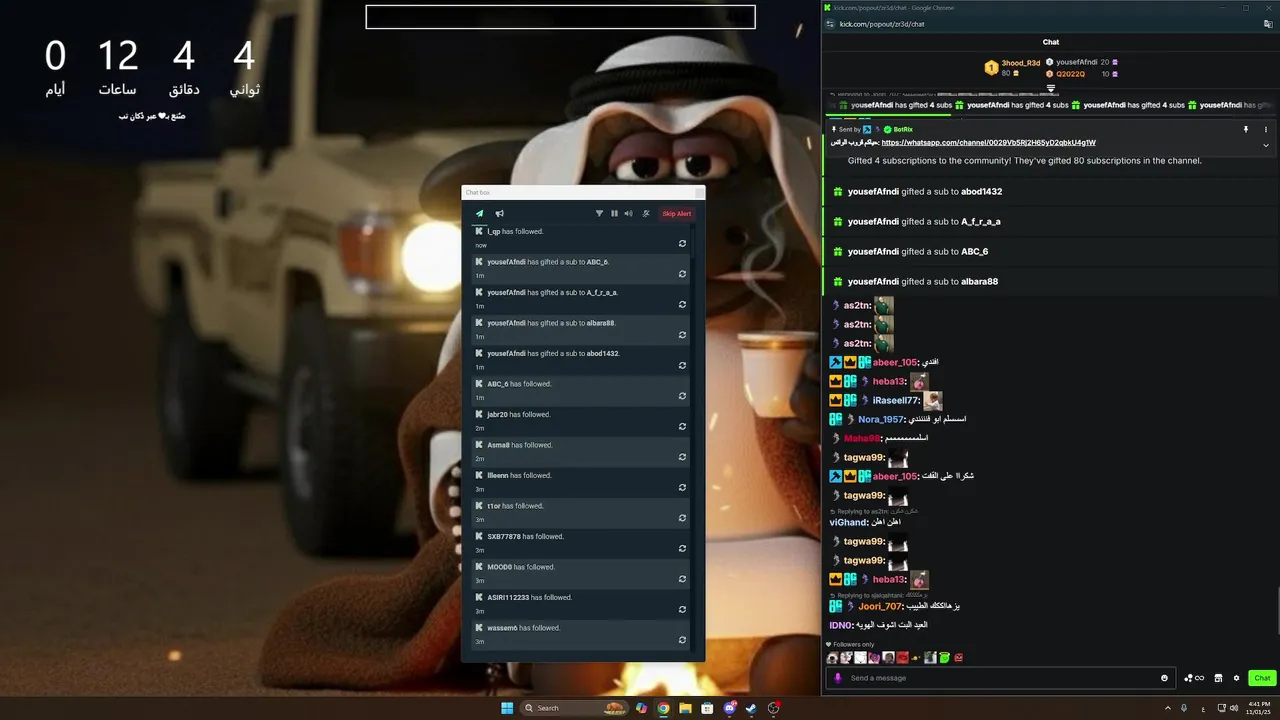Click the purple microphone icon in message box

(x=838, y=678)
